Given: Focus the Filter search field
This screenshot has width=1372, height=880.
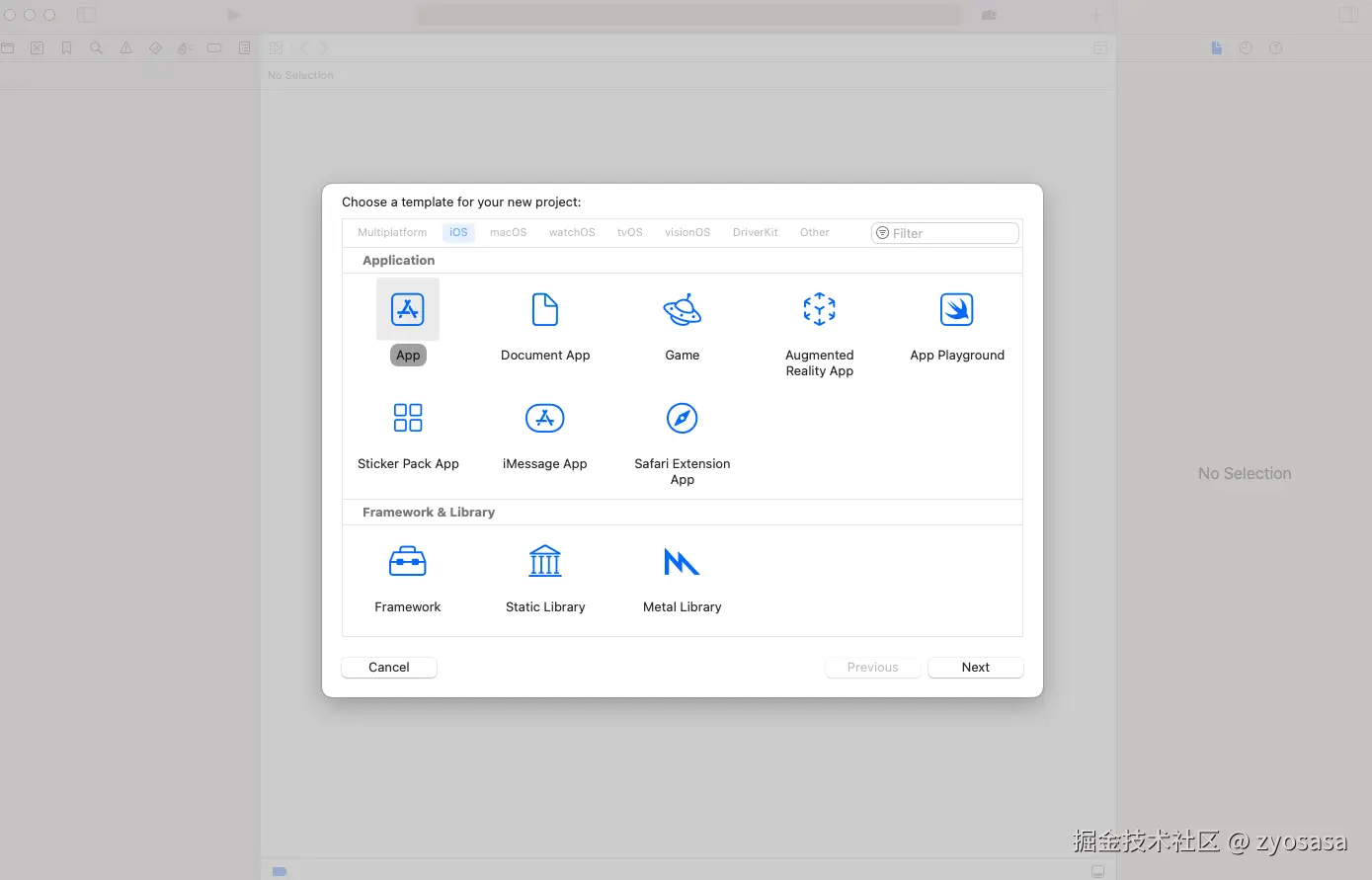Looking at the screenshot, I should coord(945,233).
